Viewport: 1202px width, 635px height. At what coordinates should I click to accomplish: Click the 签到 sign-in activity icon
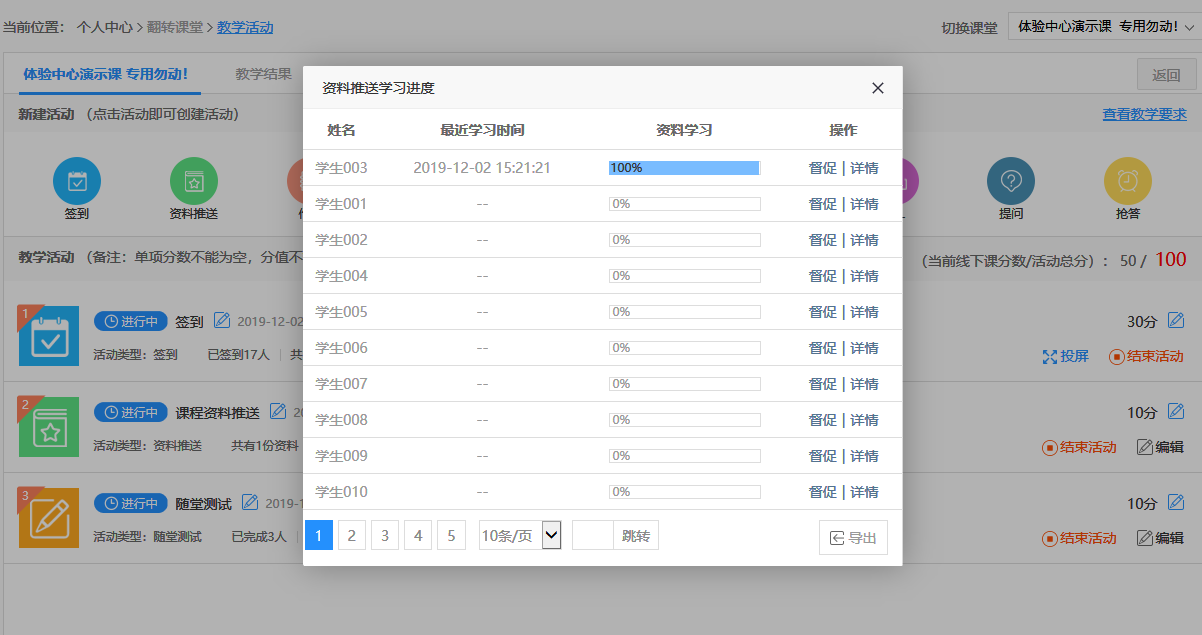click(77, 182)
